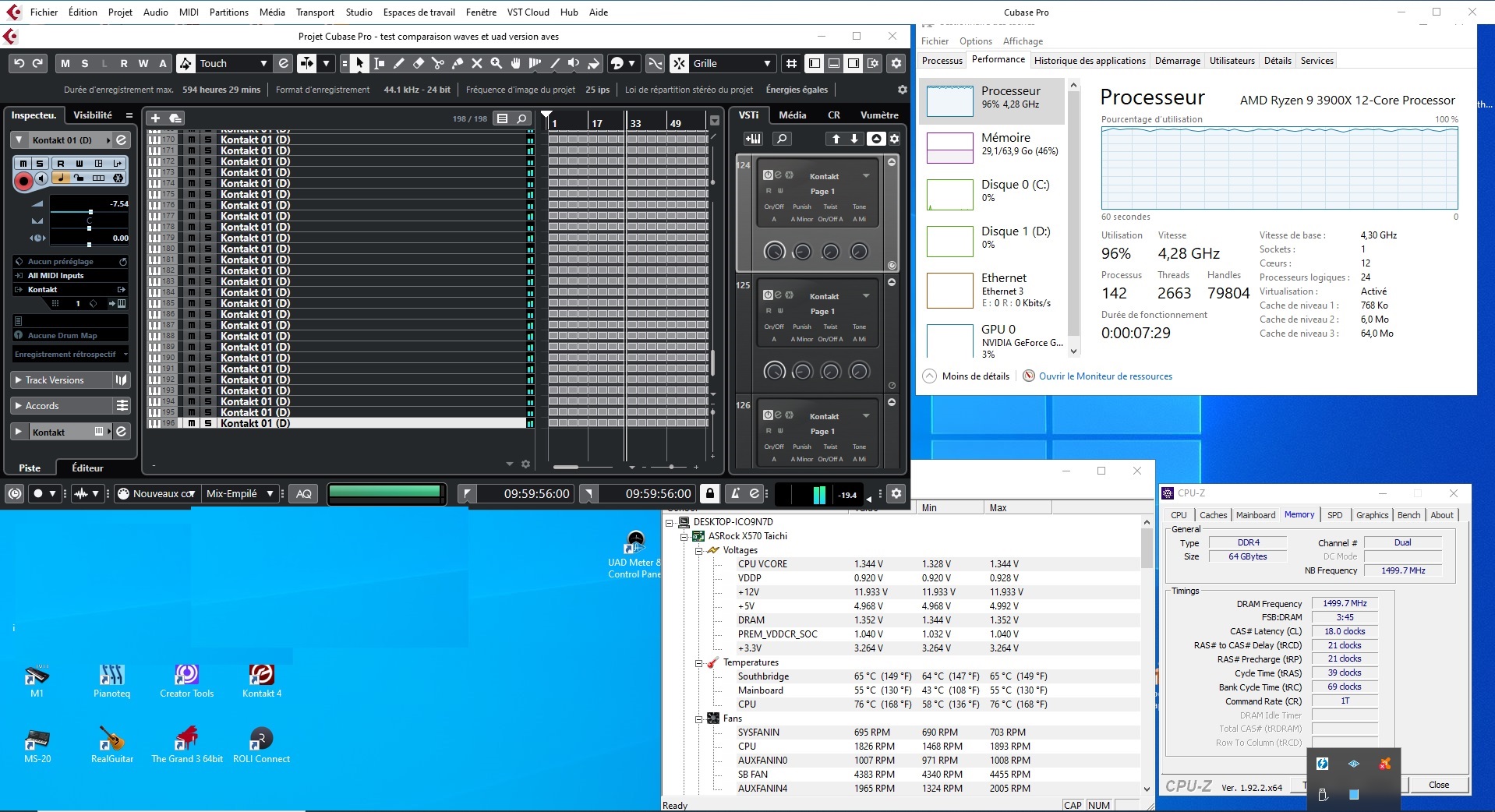Toggle Monitor on the Kontakt 01 track
Screen dimensions: 1495x812
click(x=41, y=179)
